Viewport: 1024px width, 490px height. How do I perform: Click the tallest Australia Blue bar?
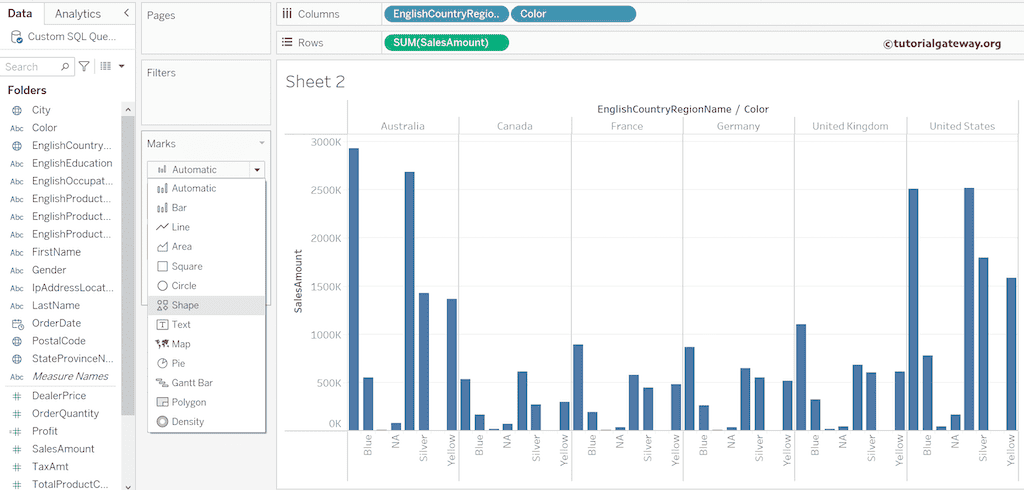[354, 289]
